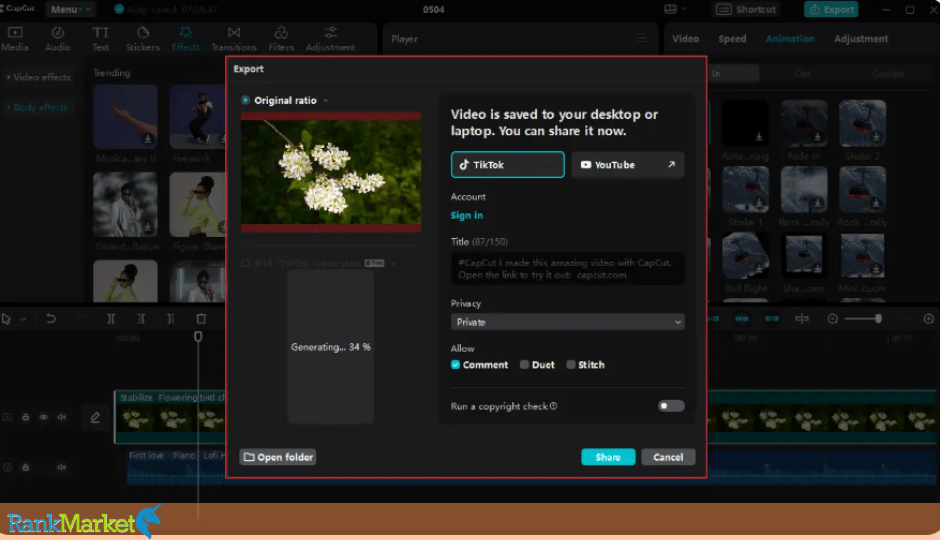The width and height of the screenshot is (940, 540).
Task: Expand the Video effects category
Action: pyautogui.click(x=39, y=77)
